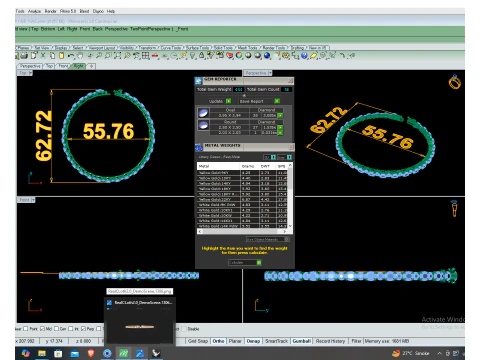Screen dimensions: 480x360
Task: Click green button beside Save Report
Action: (x=277, y=101)
